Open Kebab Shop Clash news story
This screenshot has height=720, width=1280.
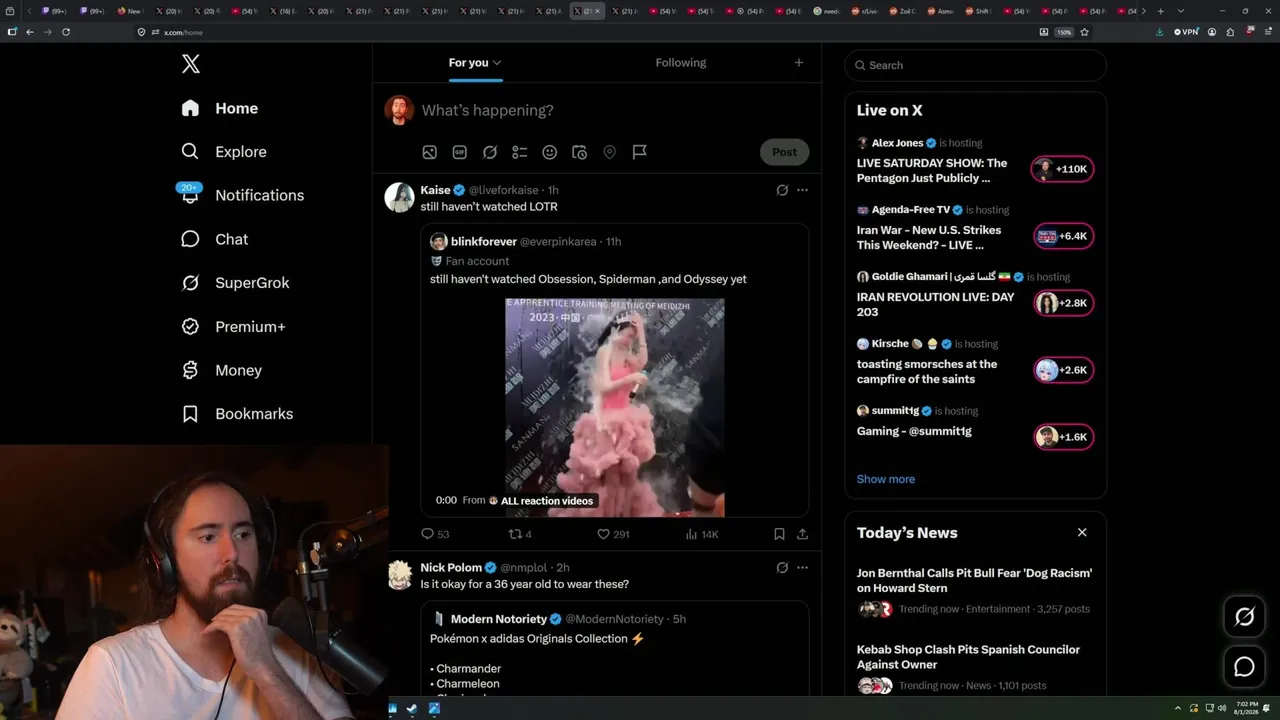[x=974, y=667]
